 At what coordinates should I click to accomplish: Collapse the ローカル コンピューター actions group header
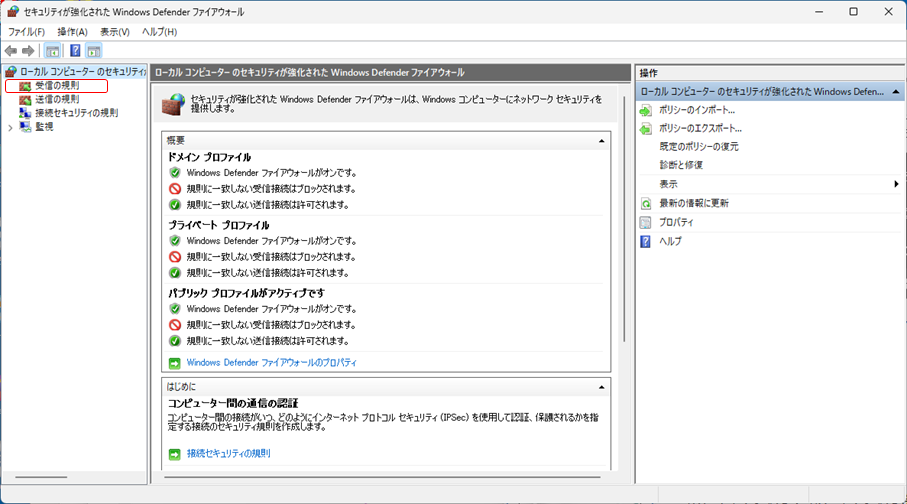[893, 92]
